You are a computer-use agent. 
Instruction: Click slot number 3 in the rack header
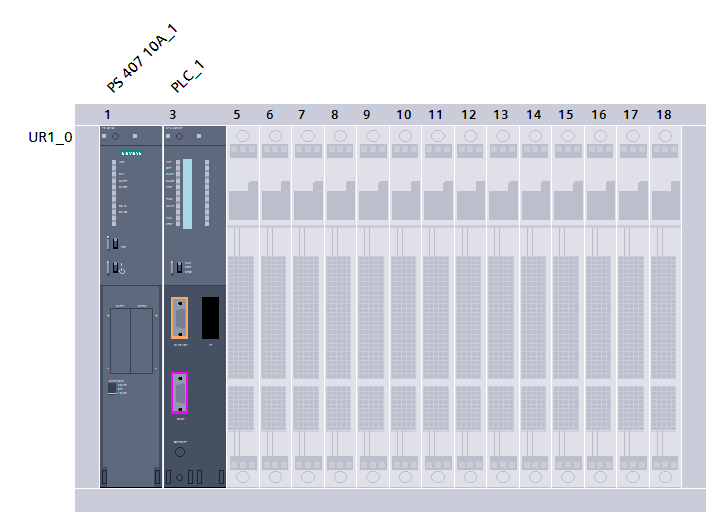[x=172, y=115]
